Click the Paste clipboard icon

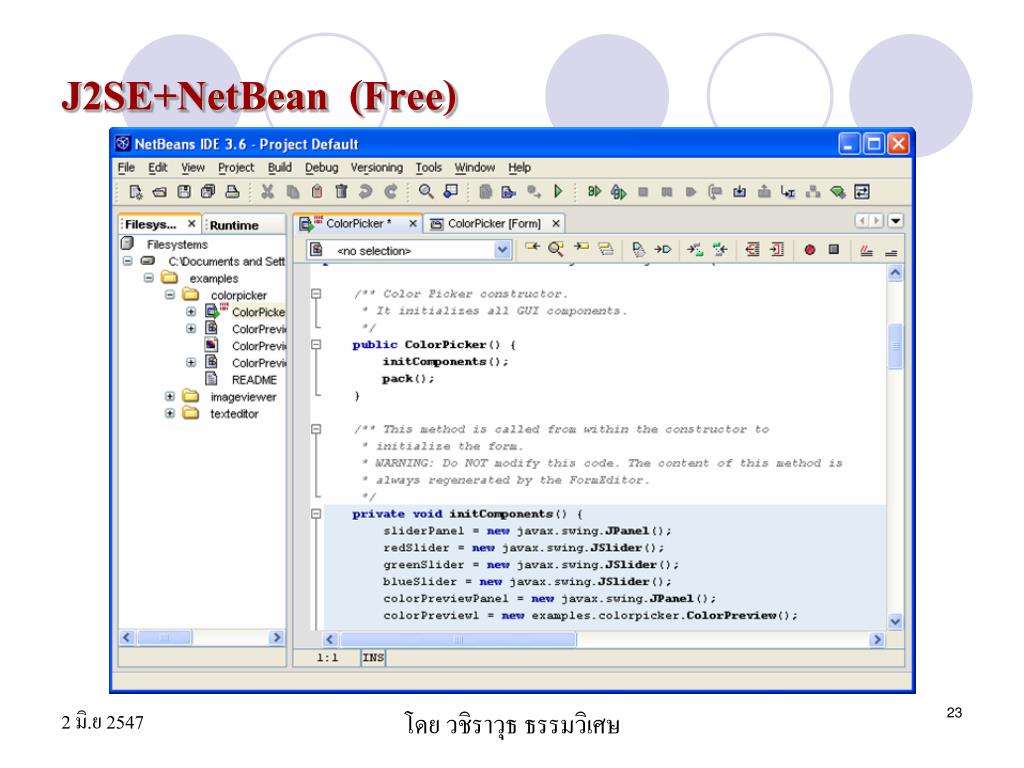click(x=317, y=191)
